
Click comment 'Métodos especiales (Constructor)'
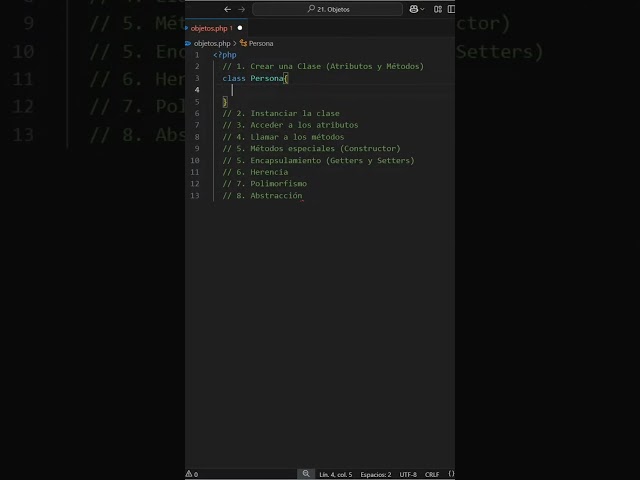click(x=325, y=149)
